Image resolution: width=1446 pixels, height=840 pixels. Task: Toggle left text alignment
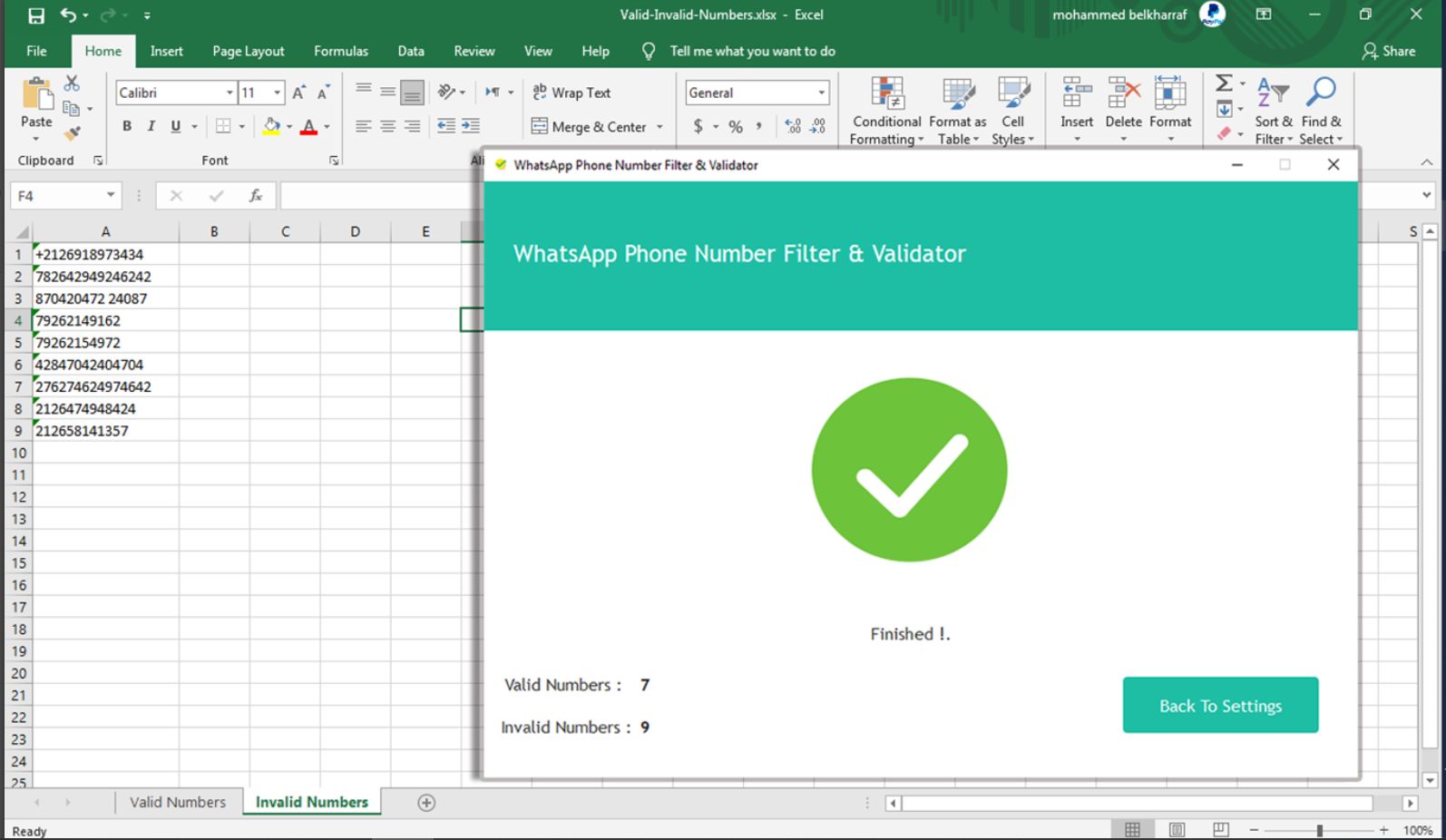point(363,126)
